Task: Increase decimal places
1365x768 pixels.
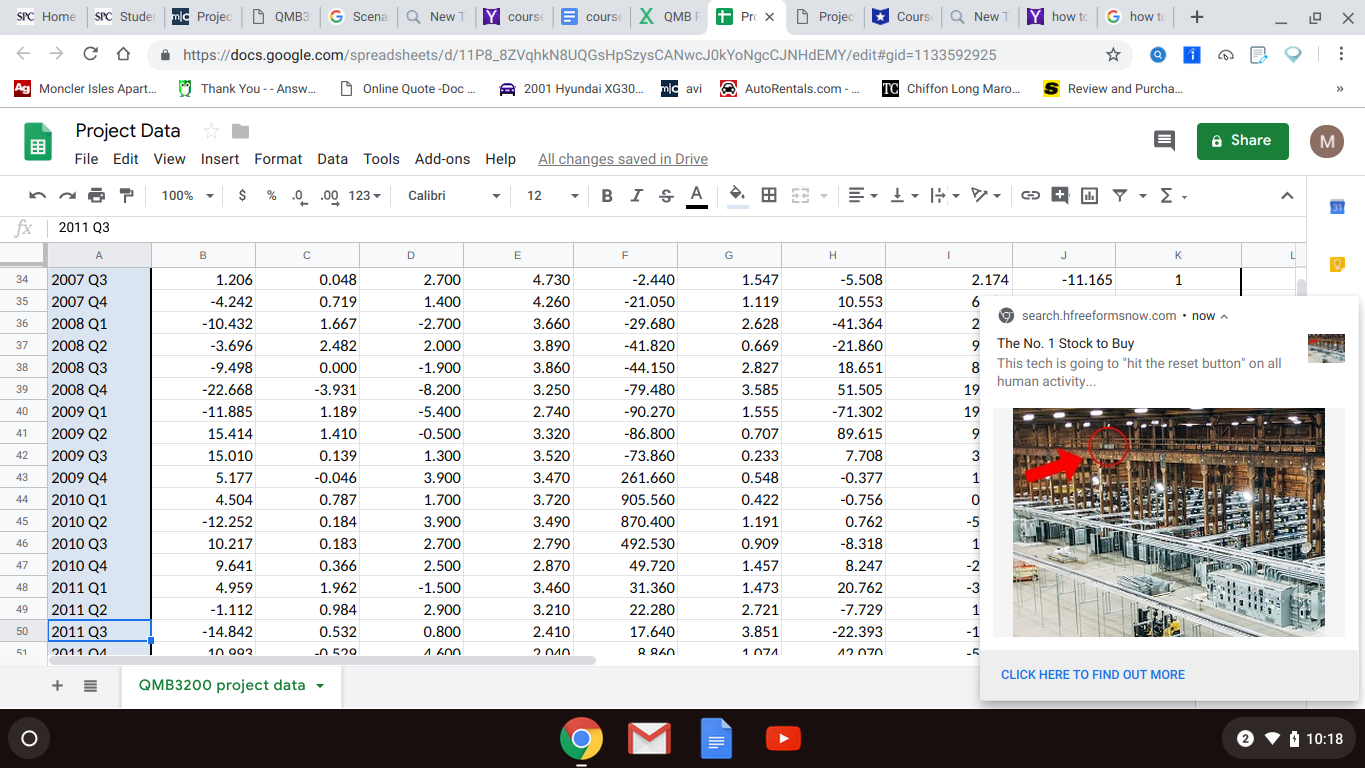Action: [x=328, y=196]
